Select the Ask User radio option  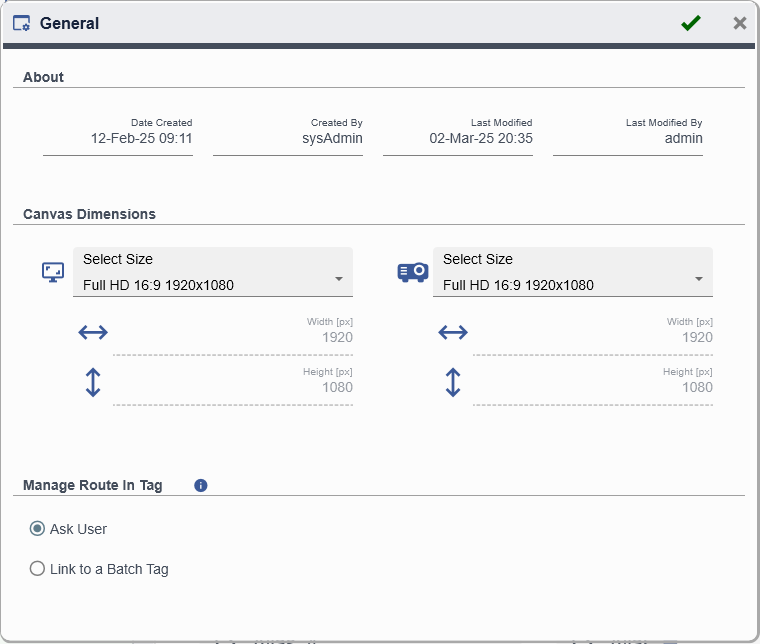tap(38, 529)
